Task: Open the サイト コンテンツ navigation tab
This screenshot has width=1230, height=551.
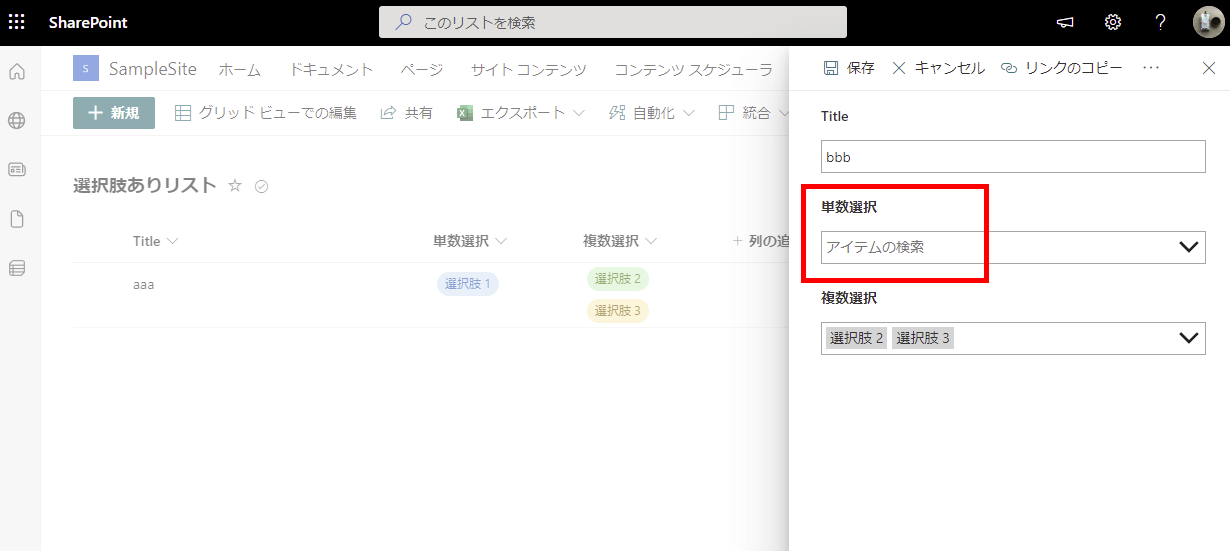Action: [529, 69]
